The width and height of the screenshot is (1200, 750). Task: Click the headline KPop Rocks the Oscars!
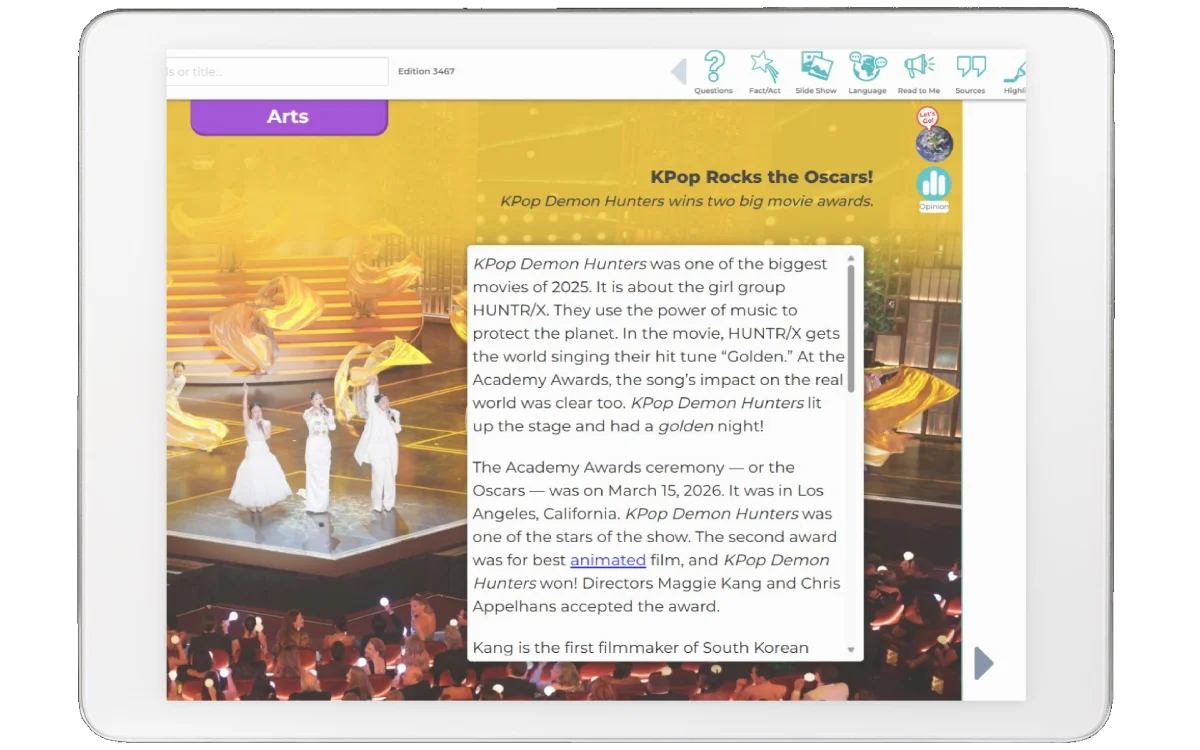tap(761, 177)
